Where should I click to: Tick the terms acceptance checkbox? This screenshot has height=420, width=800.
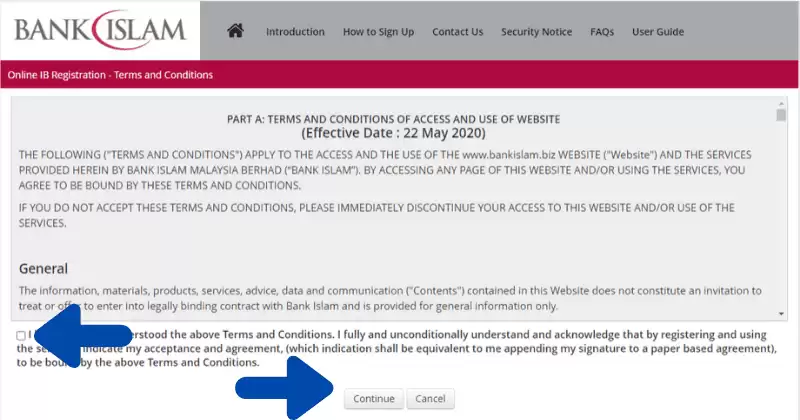21,335
